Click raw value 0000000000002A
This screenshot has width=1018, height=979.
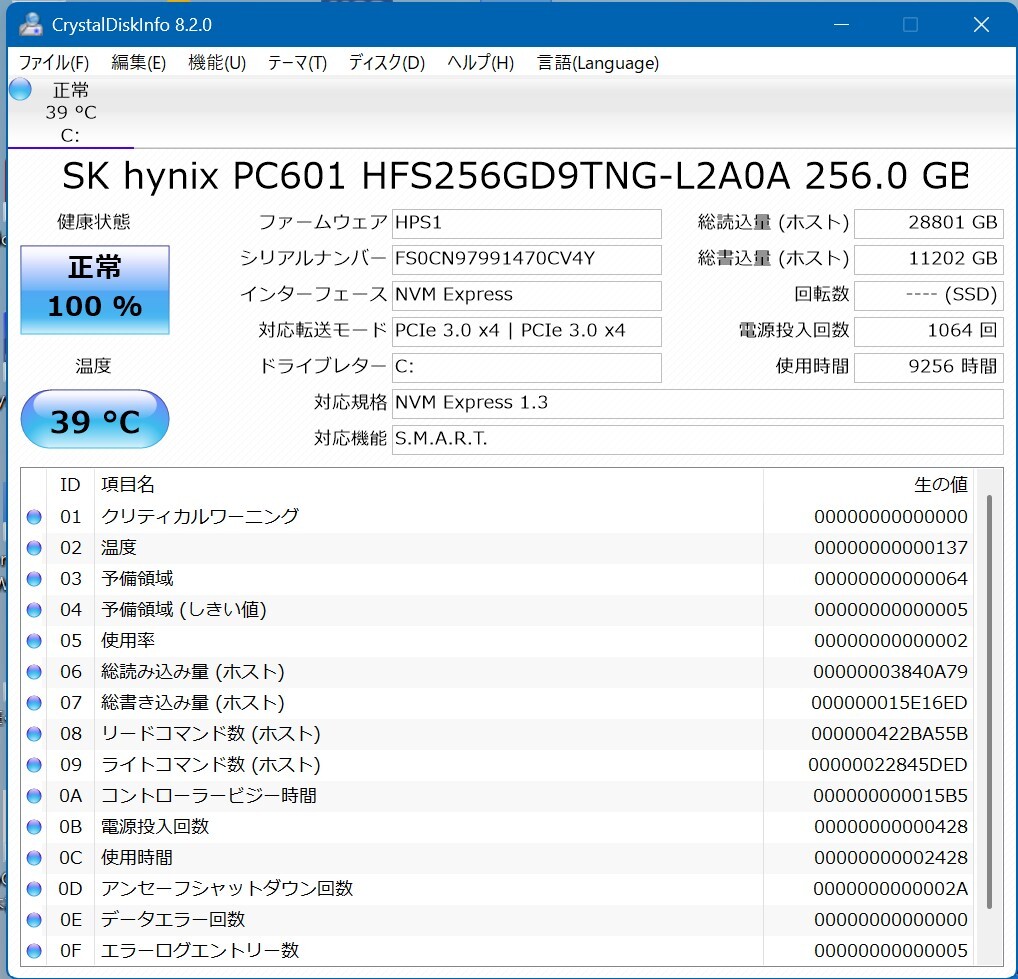[891, 889]
